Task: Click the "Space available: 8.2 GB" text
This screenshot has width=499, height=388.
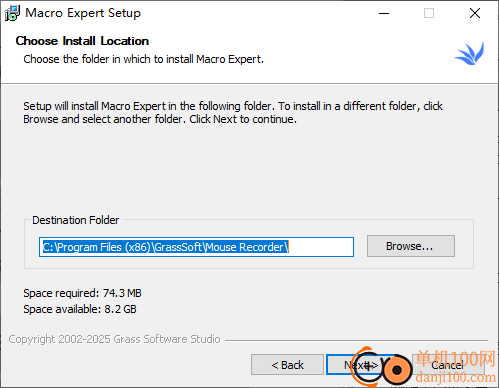Action: click(80, 309)
